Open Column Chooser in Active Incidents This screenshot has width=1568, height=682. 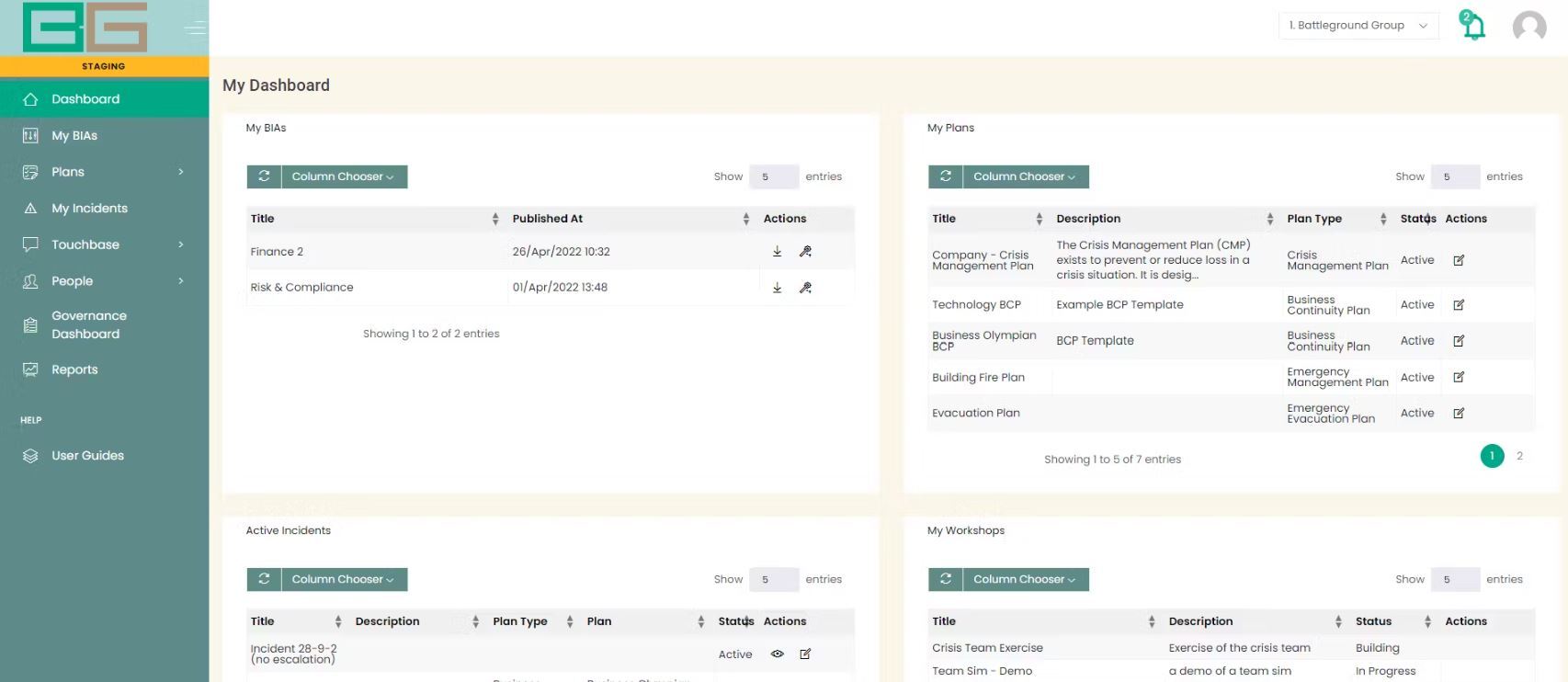tap(343, 579)
